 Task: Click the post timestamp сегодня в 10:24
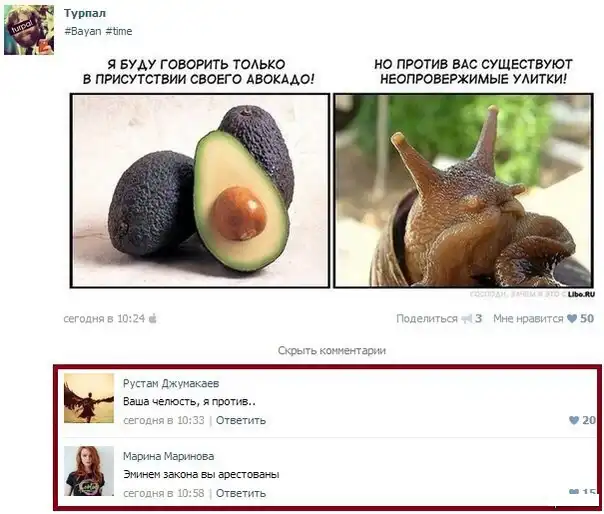(104, 319)
